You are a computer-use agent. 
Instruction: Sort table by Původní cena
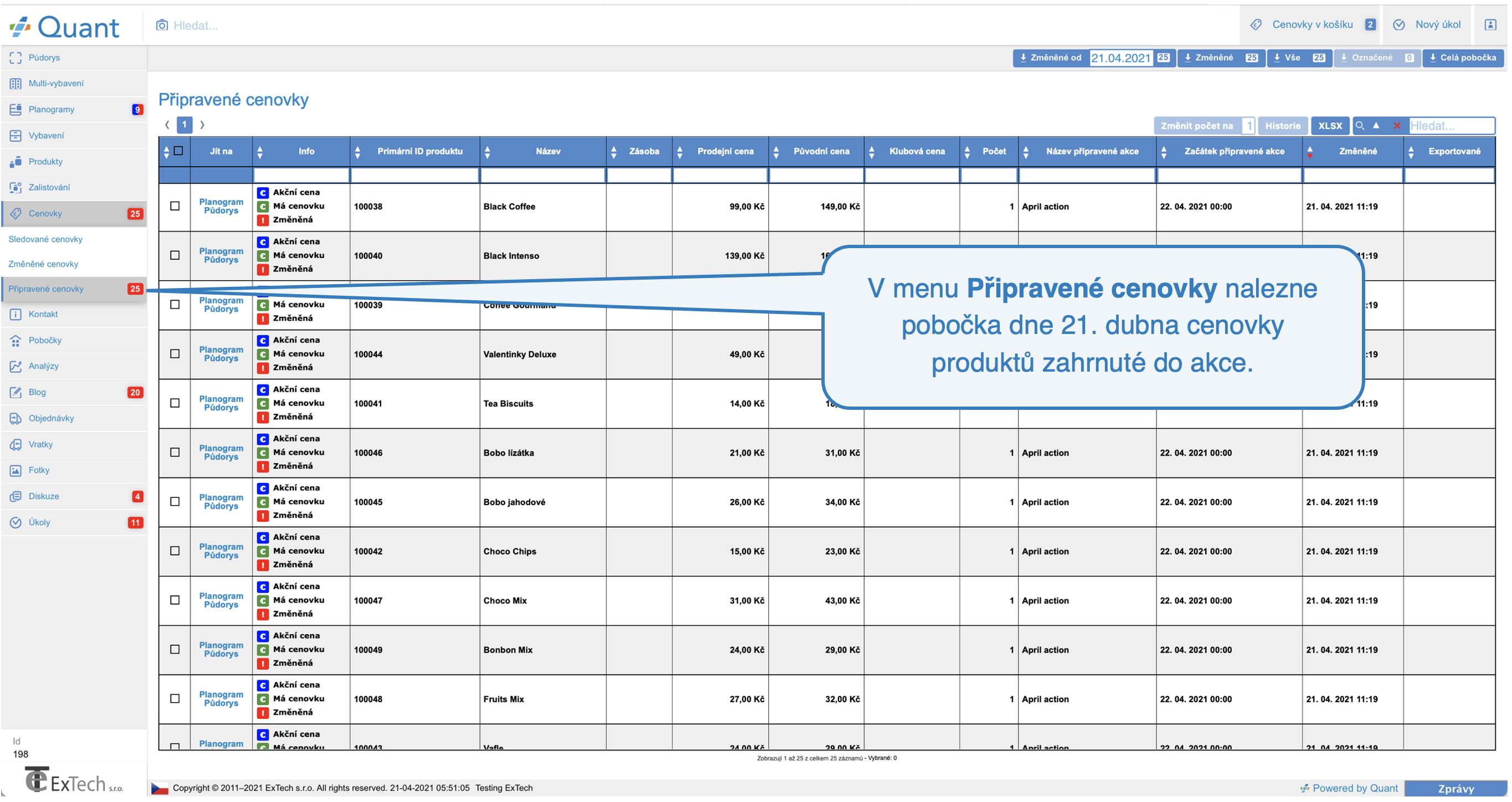point(816,151)
